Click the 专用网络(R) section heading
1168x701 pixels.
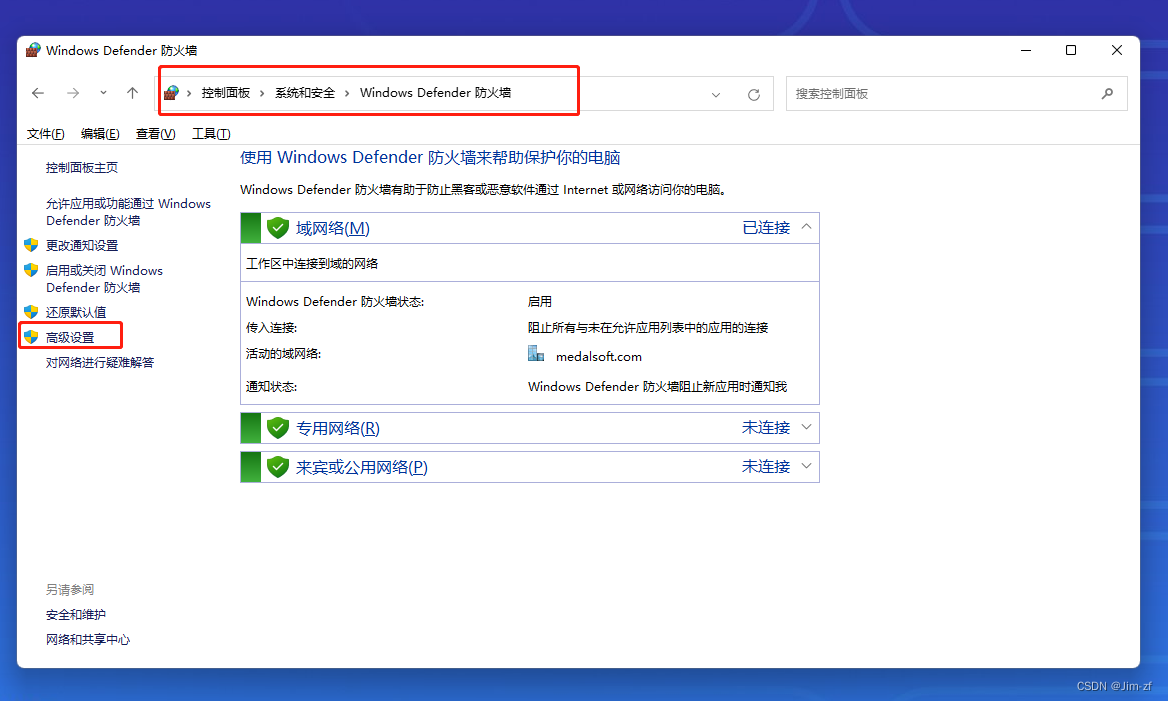click(x=337, y=428)
